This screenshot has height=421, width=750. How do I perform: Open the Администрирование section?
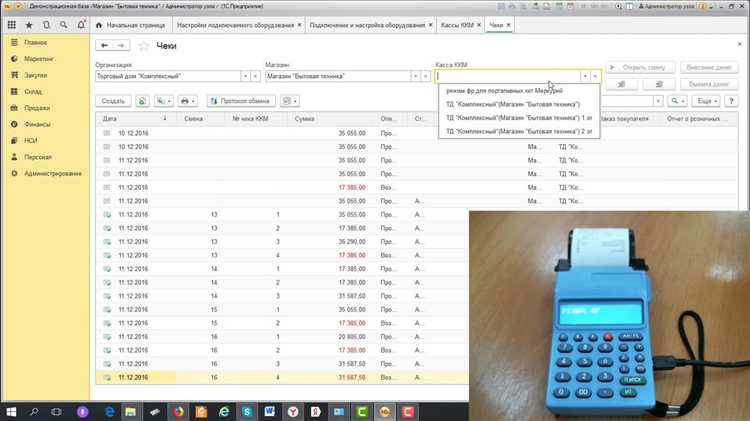(x=53, y=173)
